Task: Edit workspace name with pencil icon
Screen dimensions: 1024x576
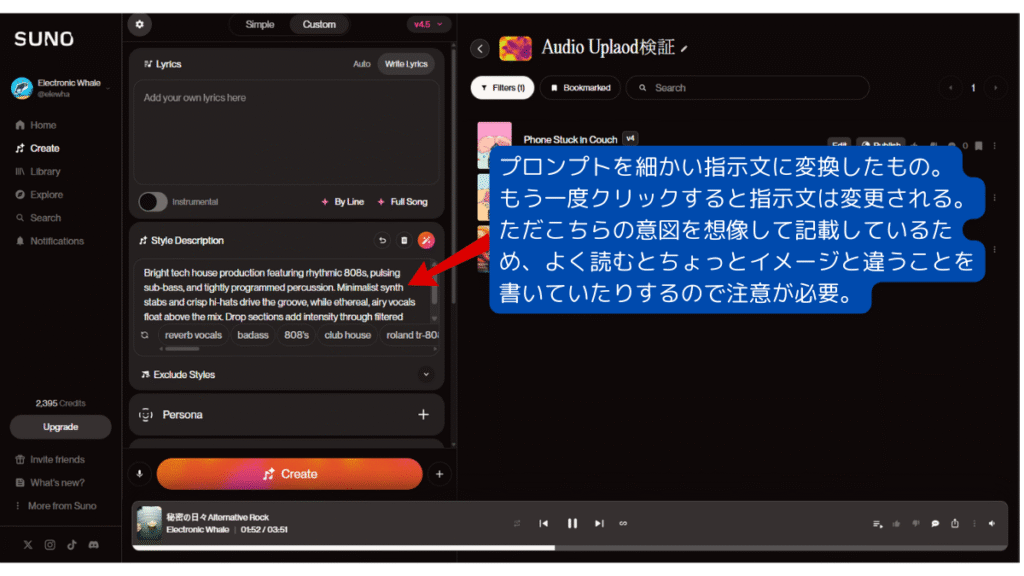Action: tap(684, 49)
